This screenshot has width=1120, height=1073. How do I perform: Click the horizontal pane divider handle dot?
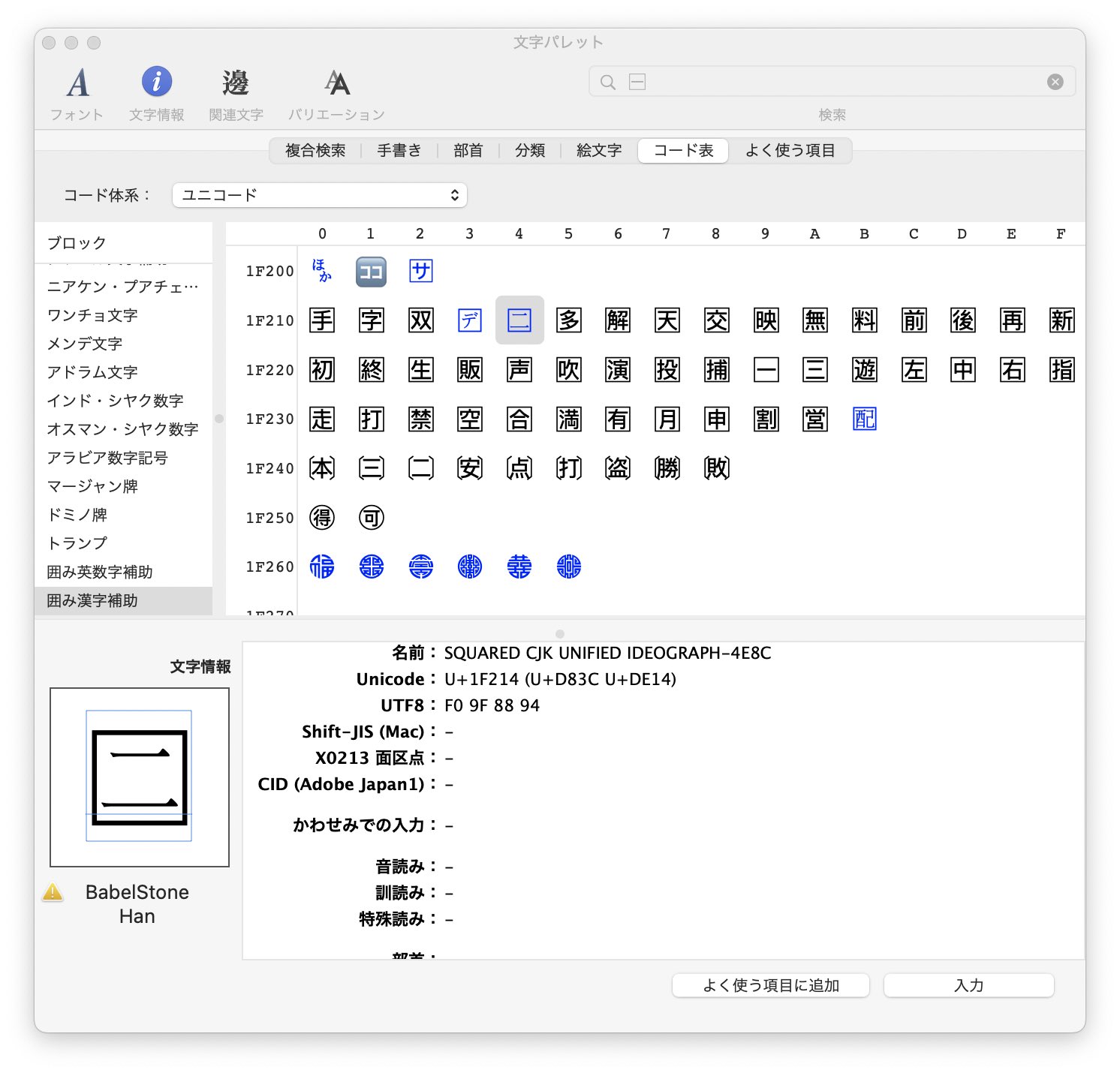[x=560, y=633]
